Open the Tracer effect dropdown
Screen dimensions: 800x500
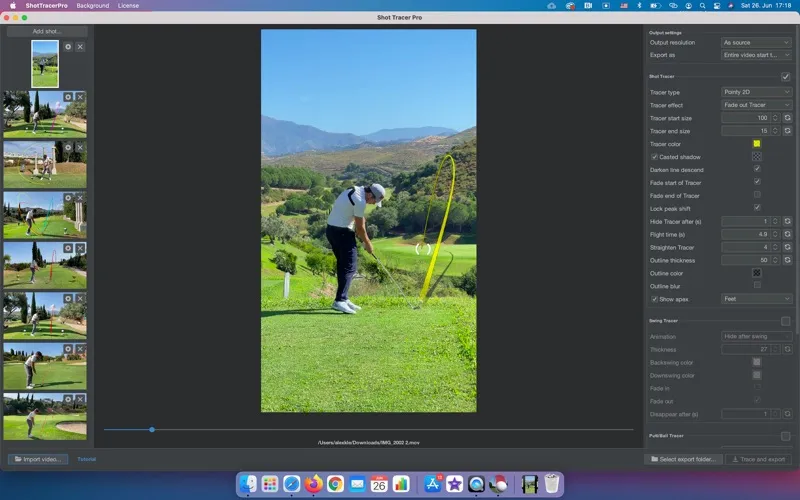coord(756,105)
